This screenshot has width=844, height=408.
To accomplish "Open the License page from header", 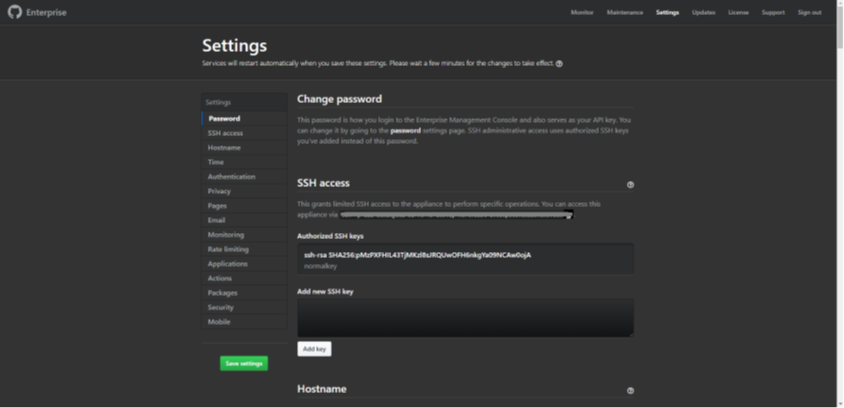I will click(x=738, y=12).
